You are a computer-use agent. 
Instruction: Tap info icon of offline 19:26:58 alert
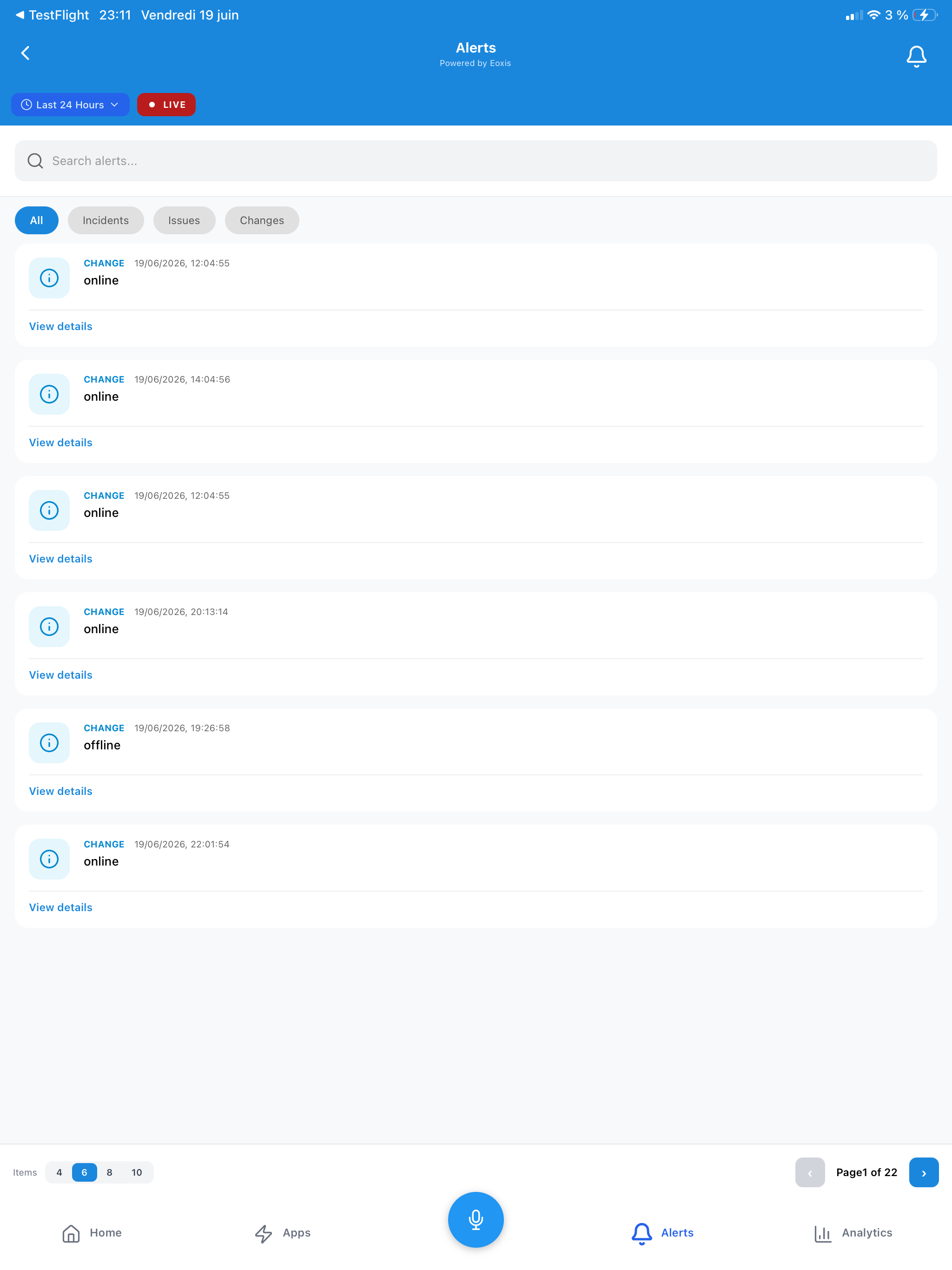click(x=49, y=743)
